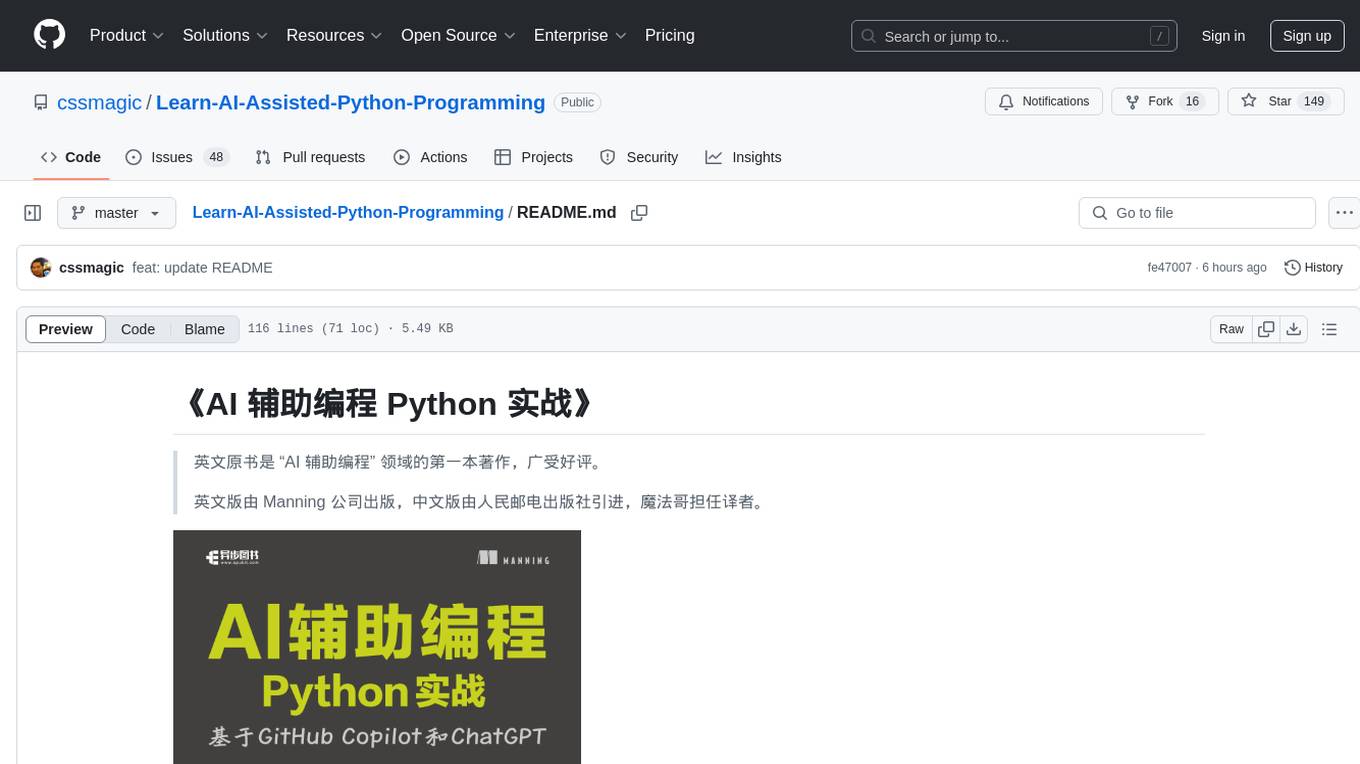Image resolution: width=1360 pixels, height=764 pixels.
Task: Switch to the Insights tab
Action: pyautogui.click(x=743, y=157)
